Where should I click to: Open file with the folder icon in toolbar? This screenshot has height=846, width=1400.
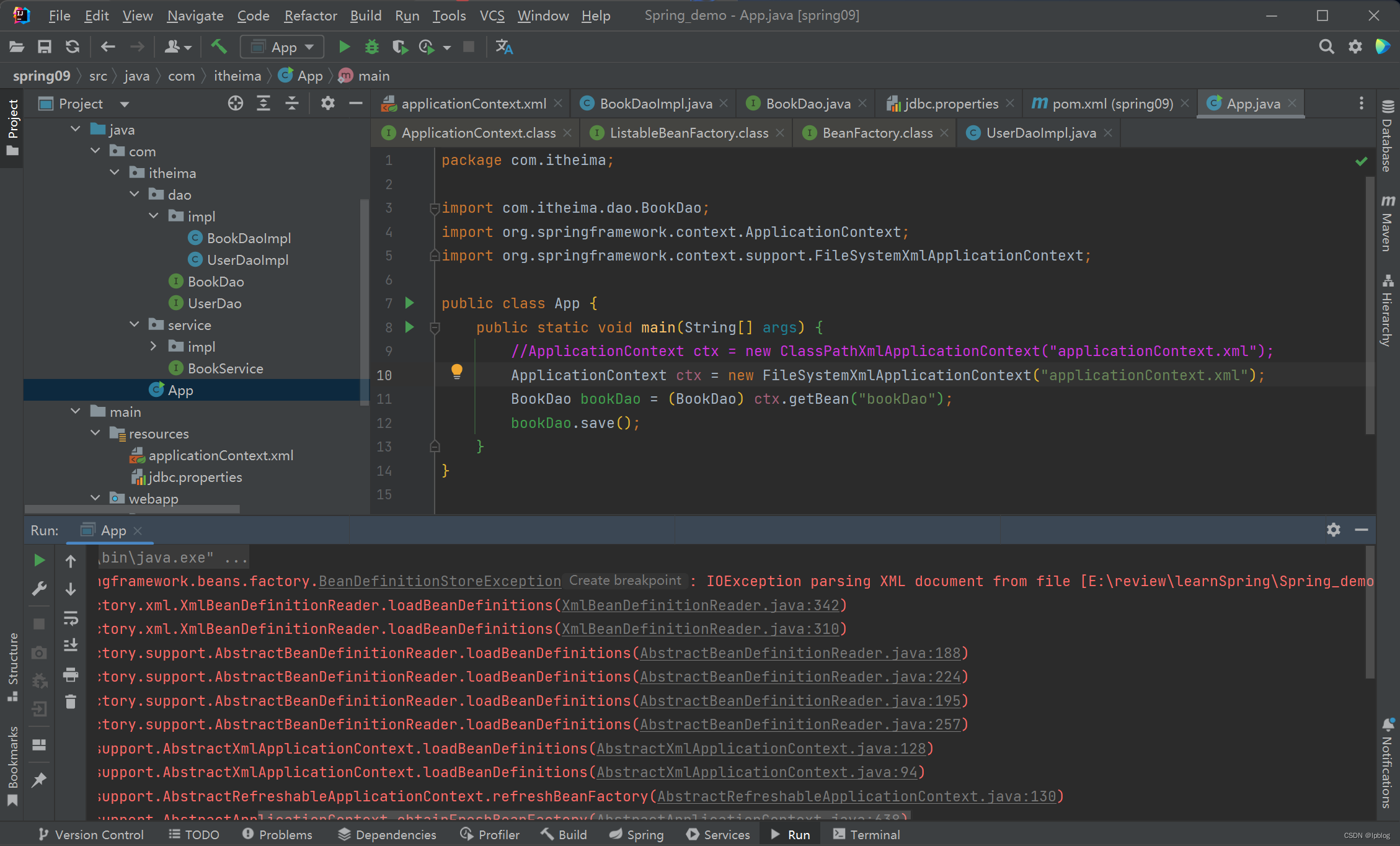17,47
